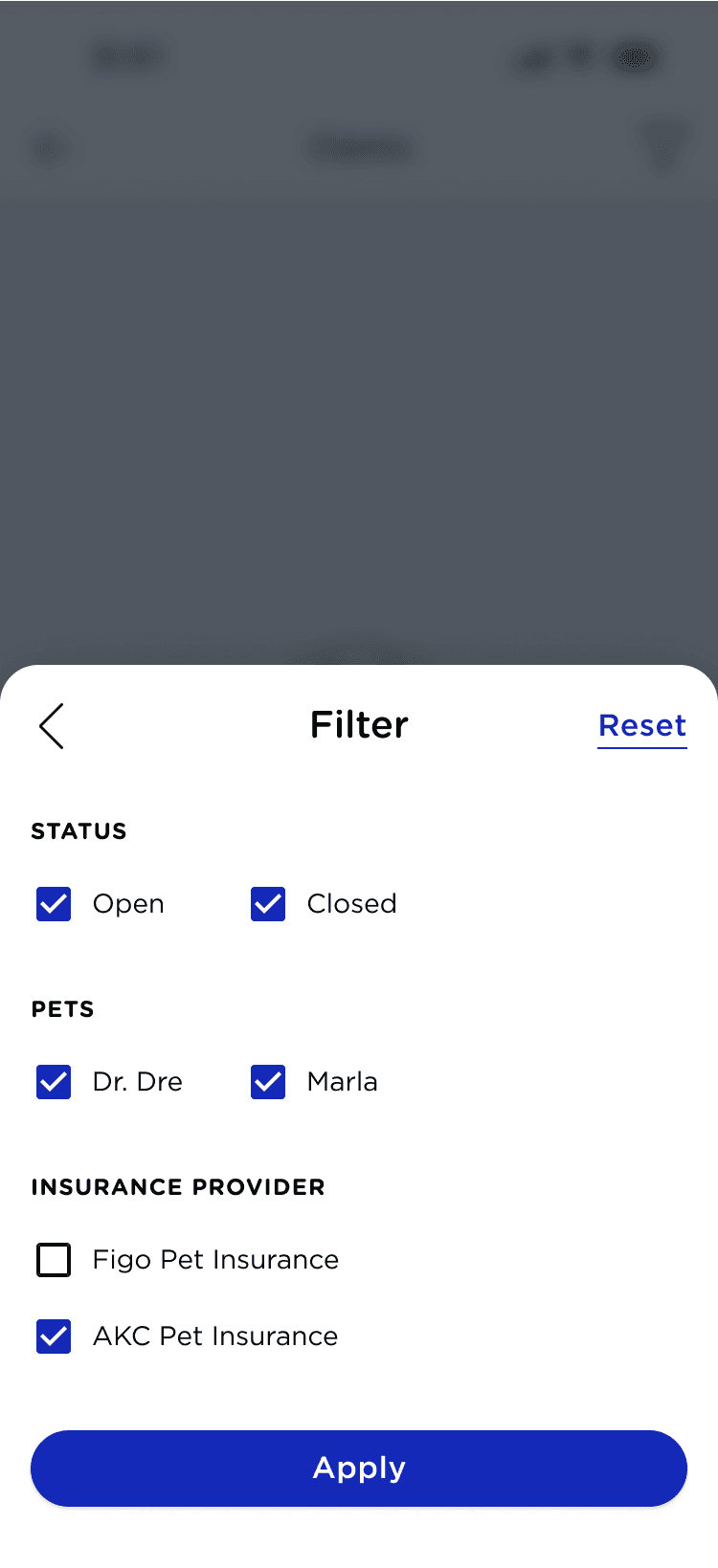Click the 'Dr. Dre' label text
The width and height of the screenshot is (718, 1568).
138,1082
